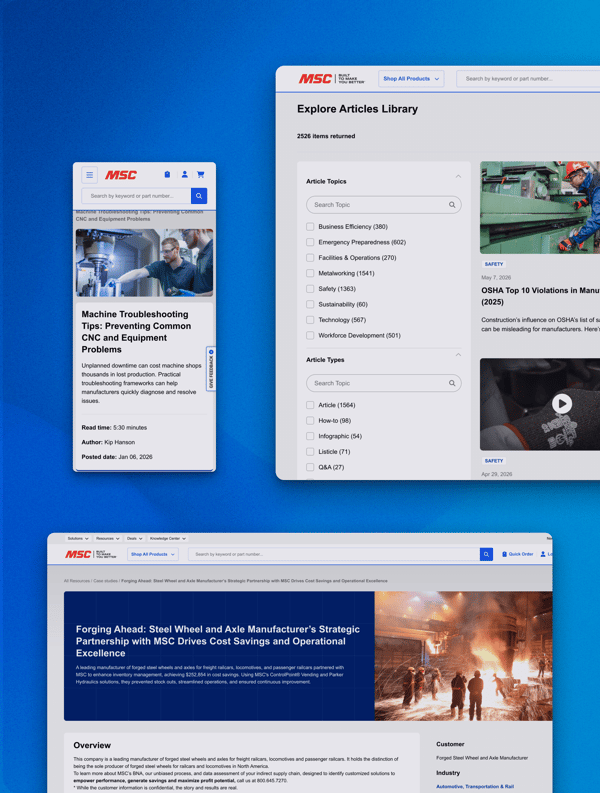The image size is (600, 793).
Task: Open Automotive, Transportation & Rail industry link
Action: point(475,786)
